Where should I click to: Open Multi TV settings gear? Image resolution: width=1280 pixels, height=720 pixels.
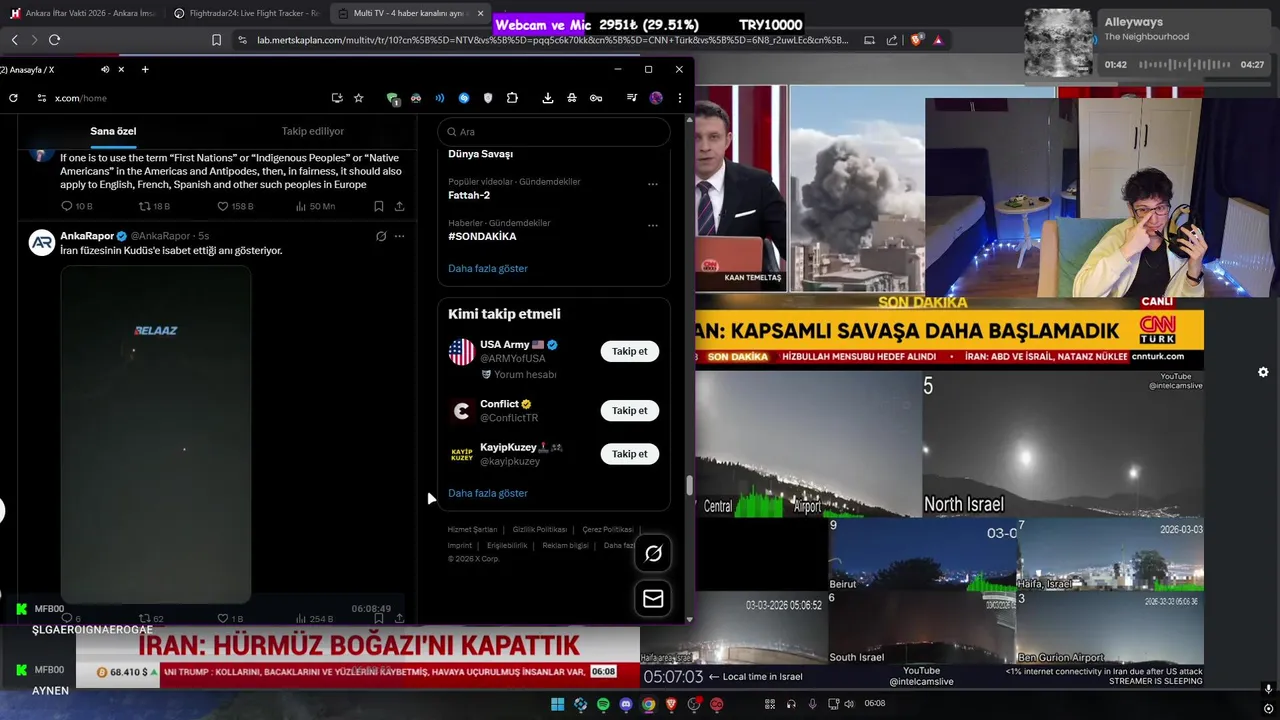[x=1263, y=372]
